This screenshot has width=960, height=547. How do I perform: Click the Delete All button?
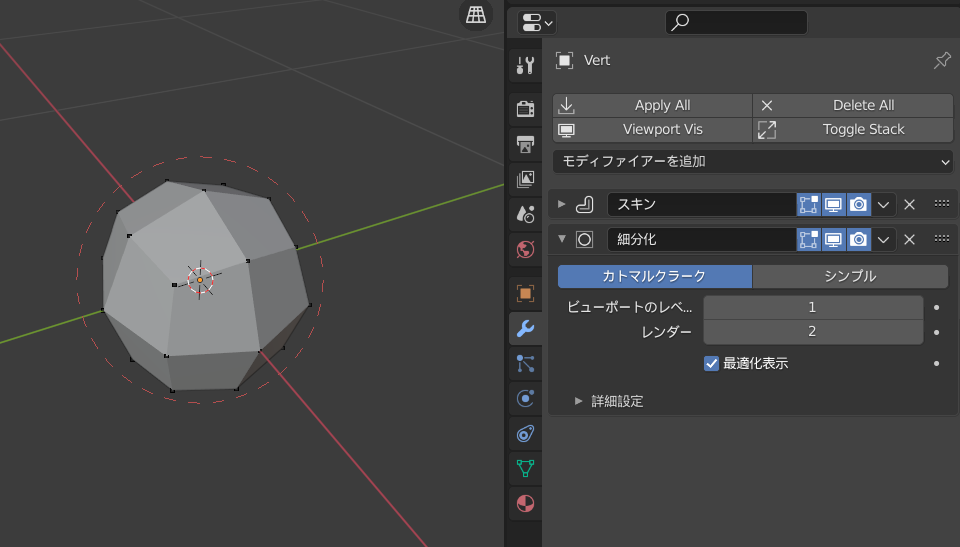[853, 105]
